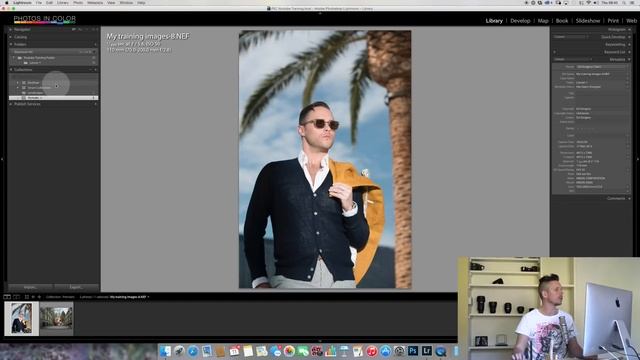Open the Lightroom menu in menu bar
Image resolution: width=640 pixels, height=360 pixels.
pyautogui.click(x=22, y=3)
